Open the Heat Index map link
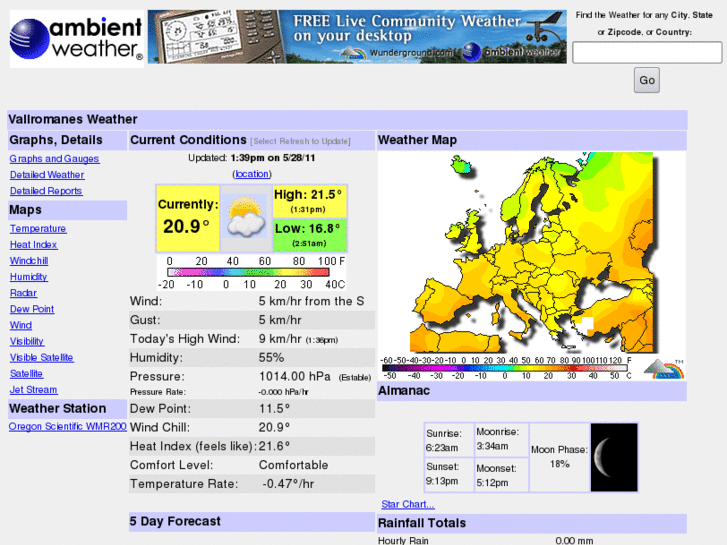727x545 pixels. (33, 244)
